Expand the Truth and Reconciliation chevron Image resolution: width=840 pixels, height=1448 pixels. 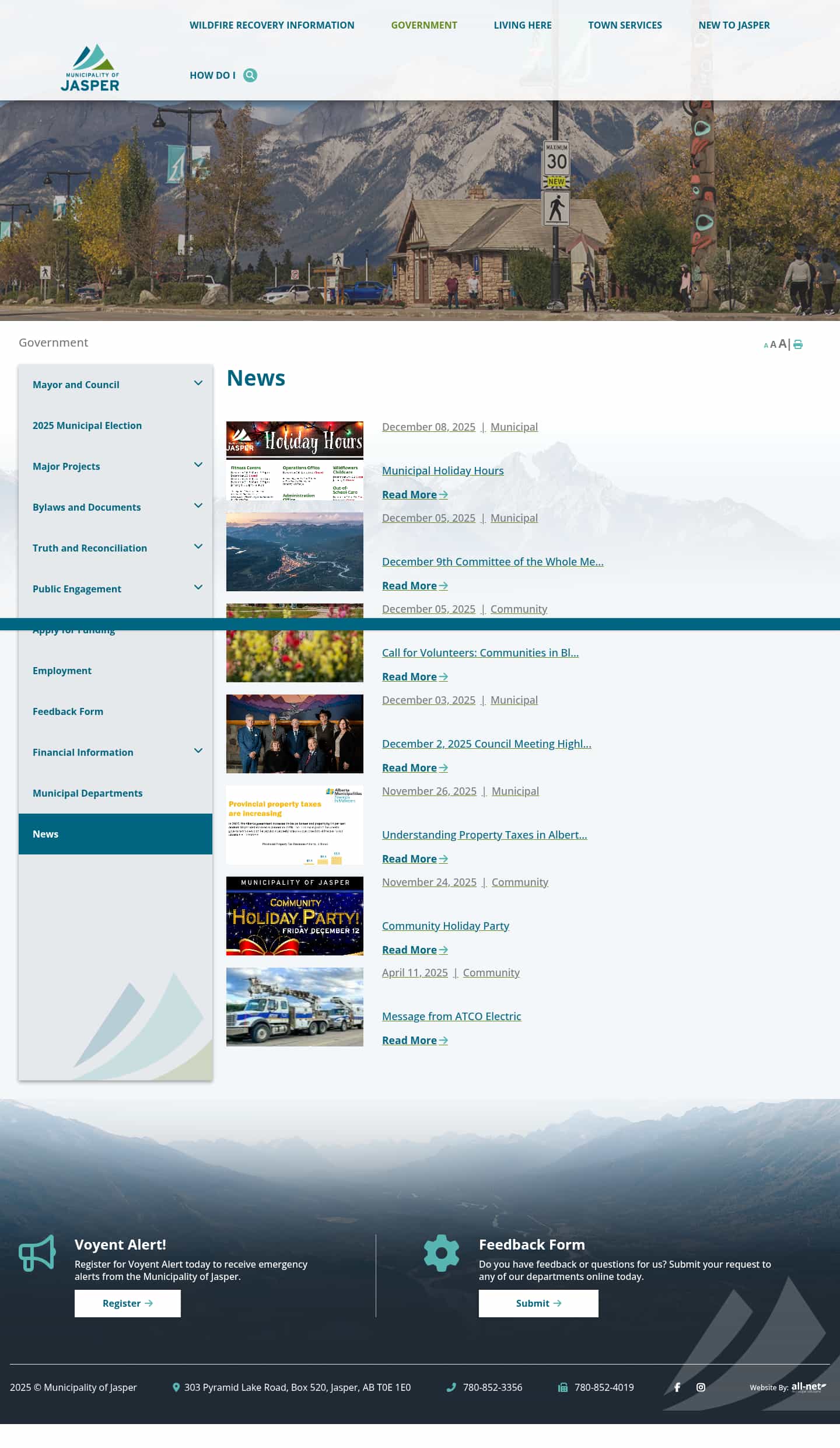click(198, 546)
